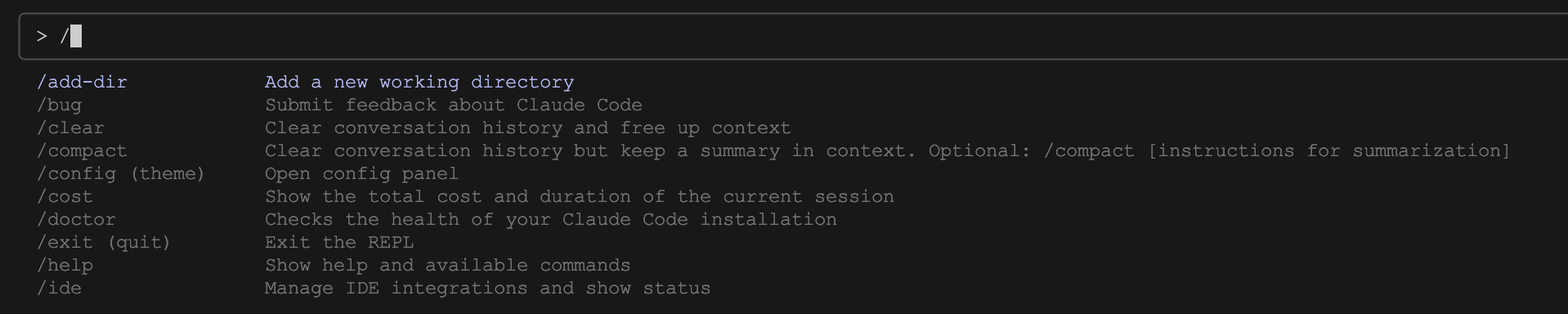Click 'Open config panel' description

point(361,173)
